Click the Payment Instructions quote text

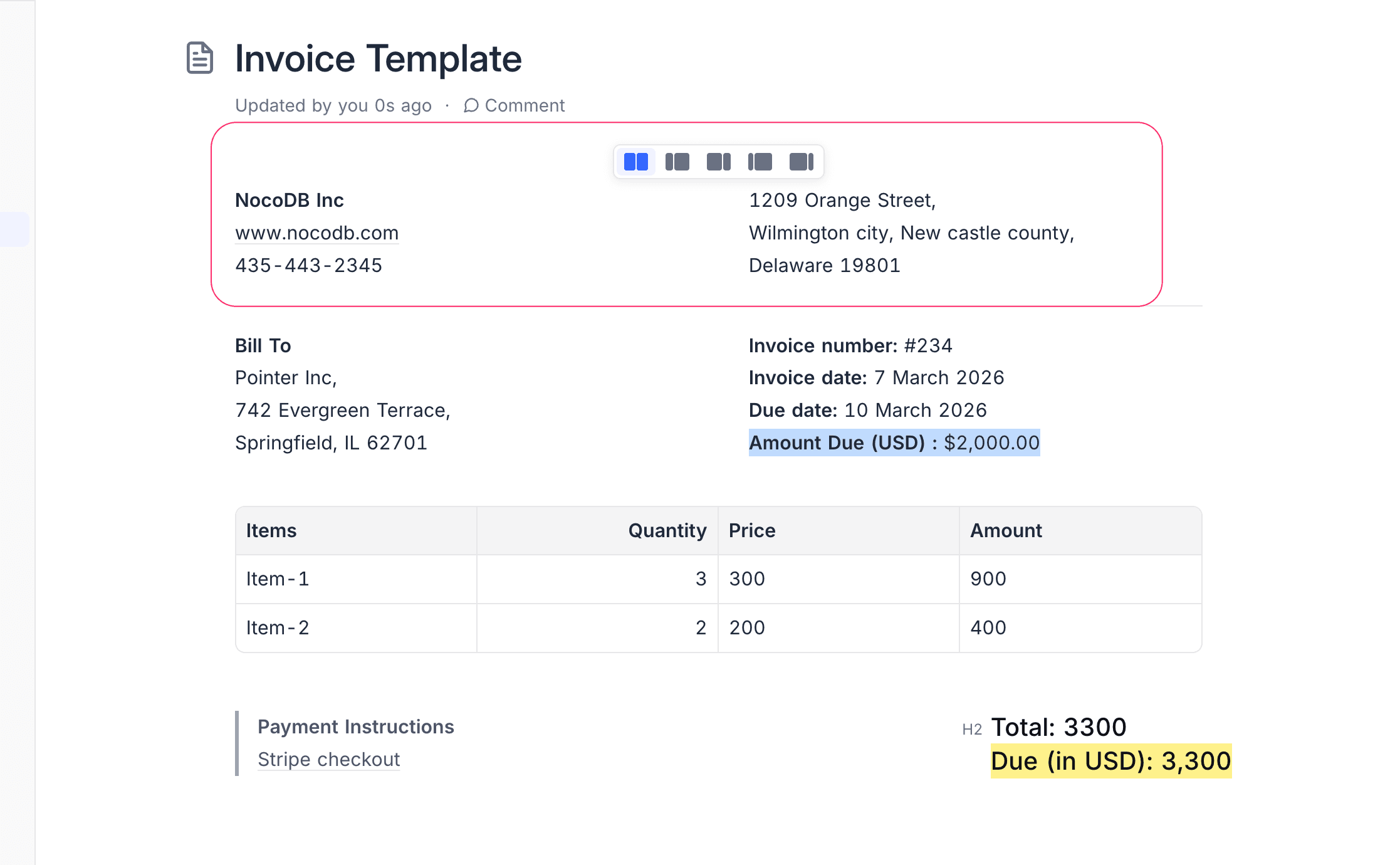(355, 726)
